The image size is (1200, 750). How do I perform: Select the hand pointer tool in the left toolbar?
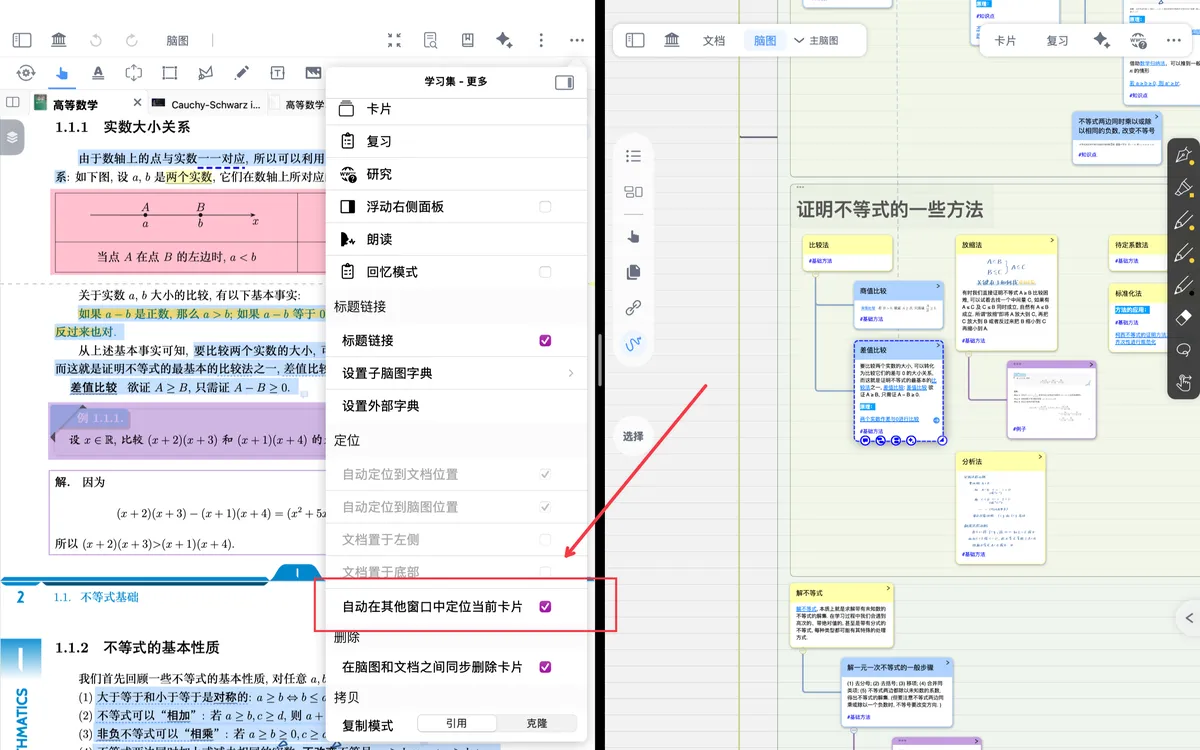coord(62,73)
